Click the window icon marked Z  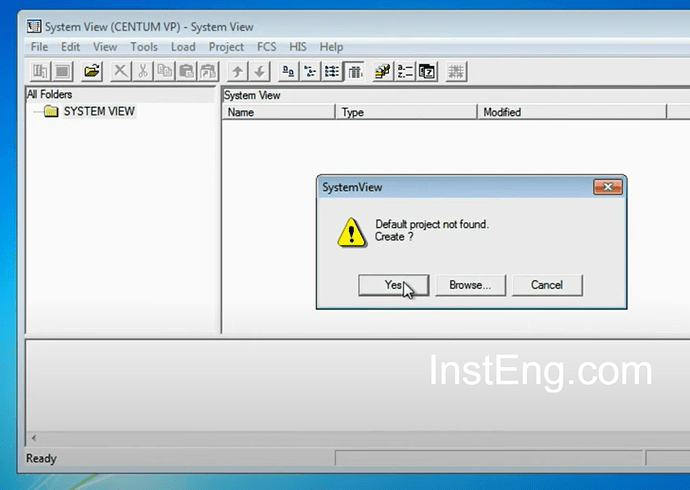pyautogui.click(x=427, y=71)
